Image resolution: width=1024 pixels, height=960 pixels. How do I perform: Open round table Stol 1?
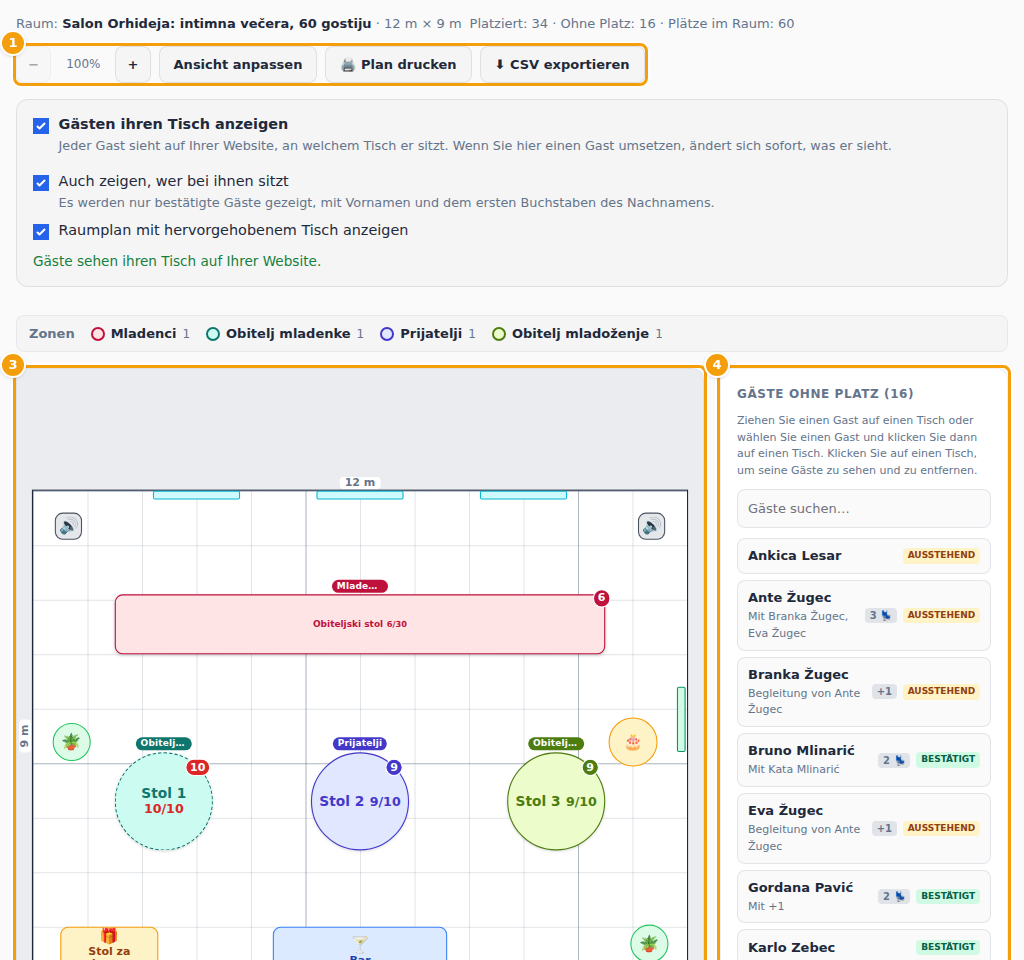164,801
